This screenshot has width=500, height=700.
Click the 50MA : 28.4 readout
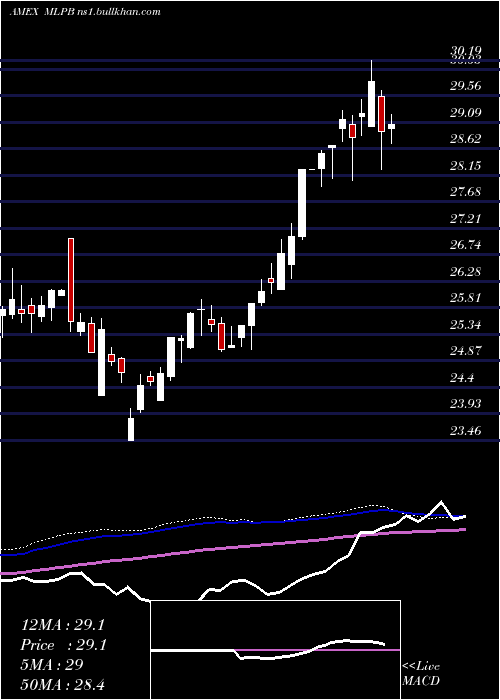63,684
